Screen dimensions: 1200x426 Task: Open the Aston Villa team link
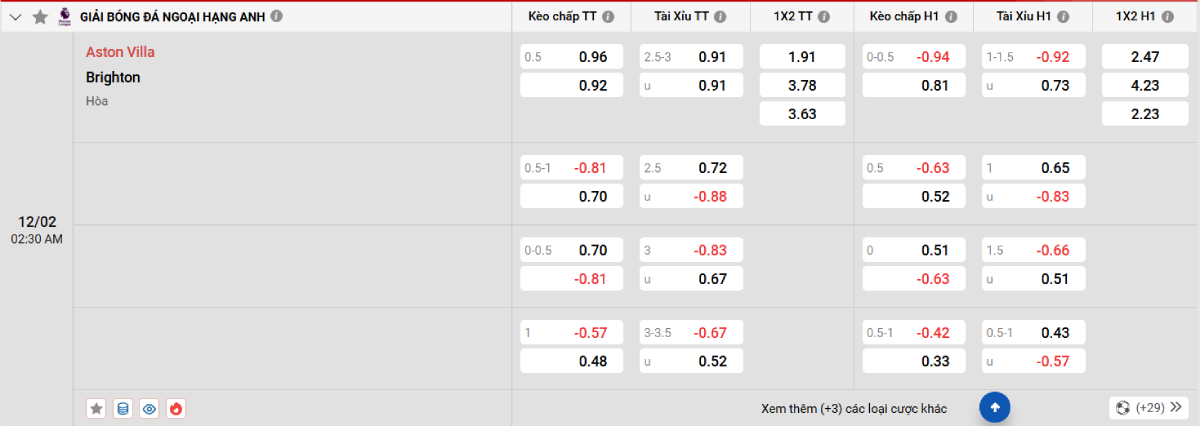click(x=120, y=52)
